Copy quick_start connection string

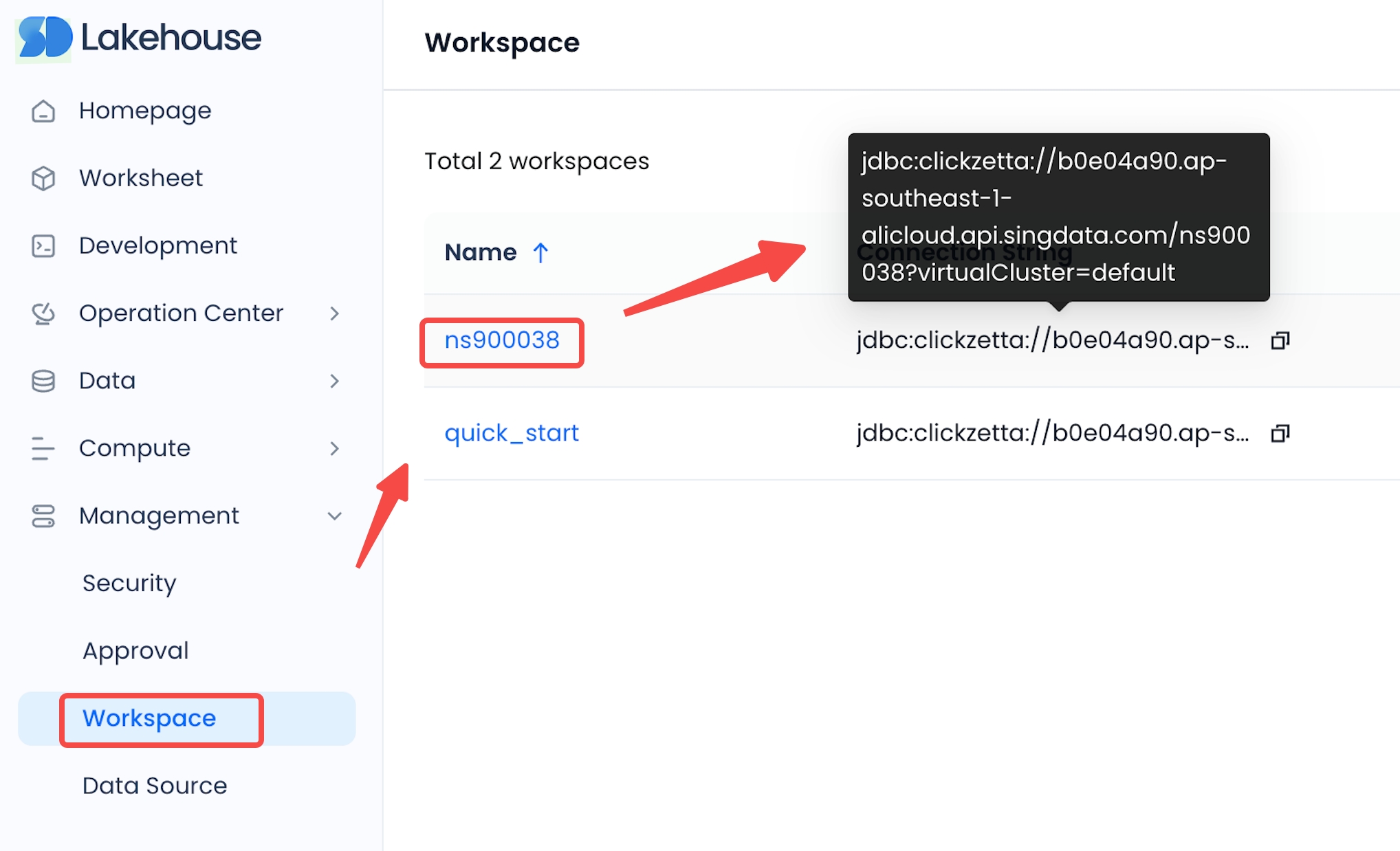click(1280, 433)
